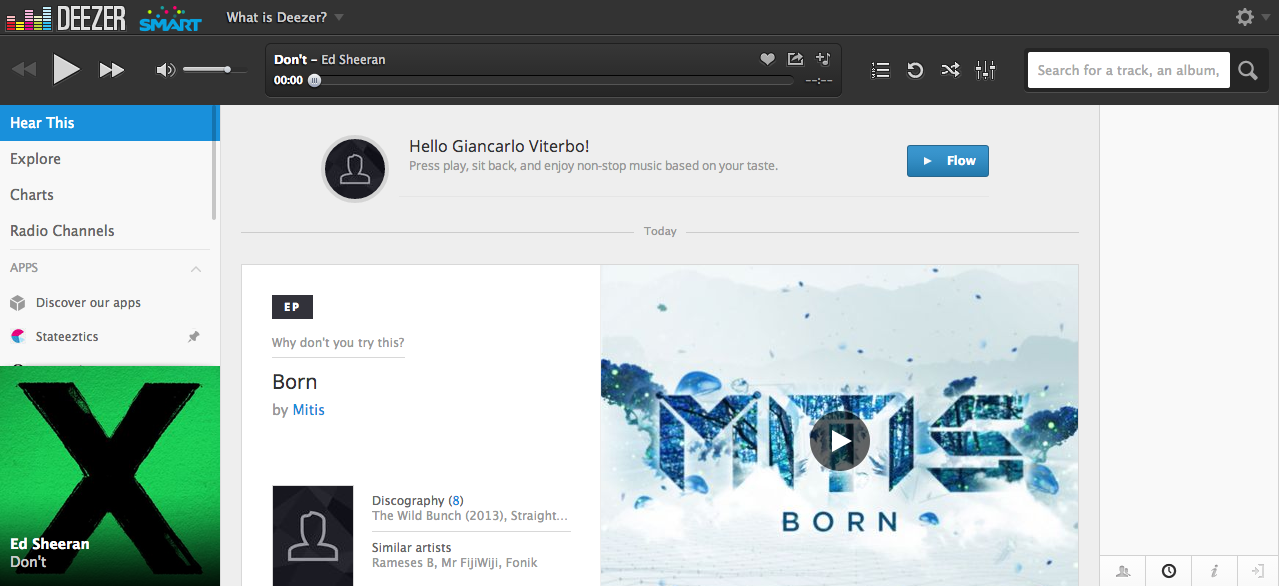
Task: Open the equalizer settings
Action: (986, 70)
